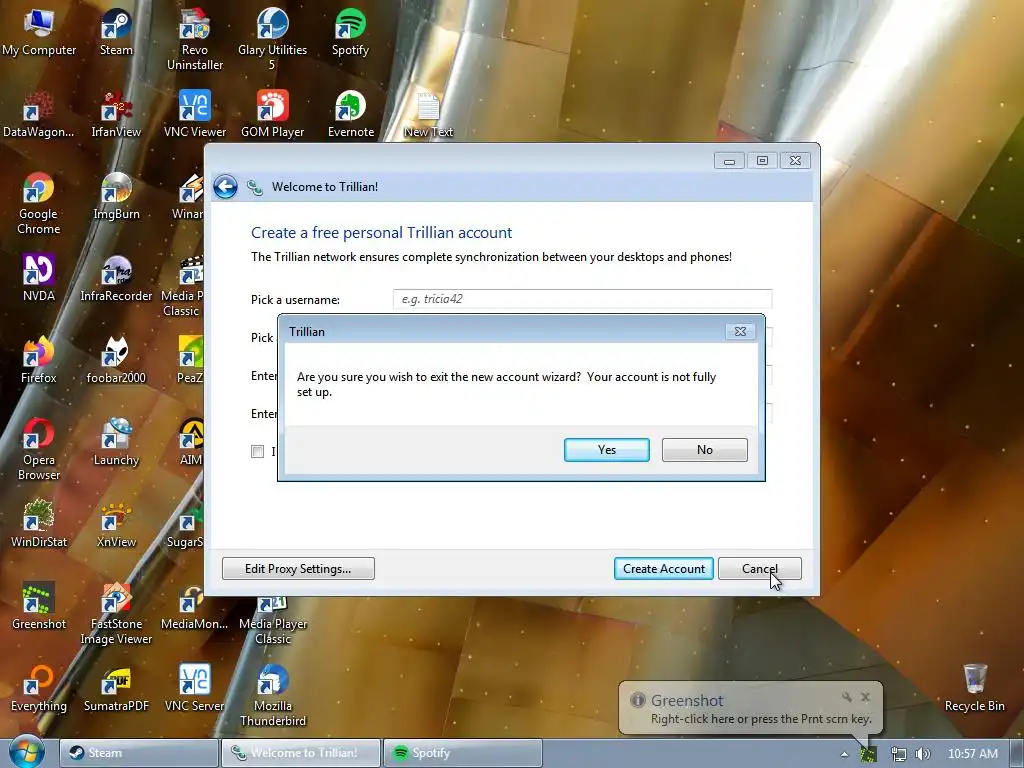This screenshot has height=768, width=1024.
Task: Open Greenshot balloon settings wrench
Action: (847, 697)
